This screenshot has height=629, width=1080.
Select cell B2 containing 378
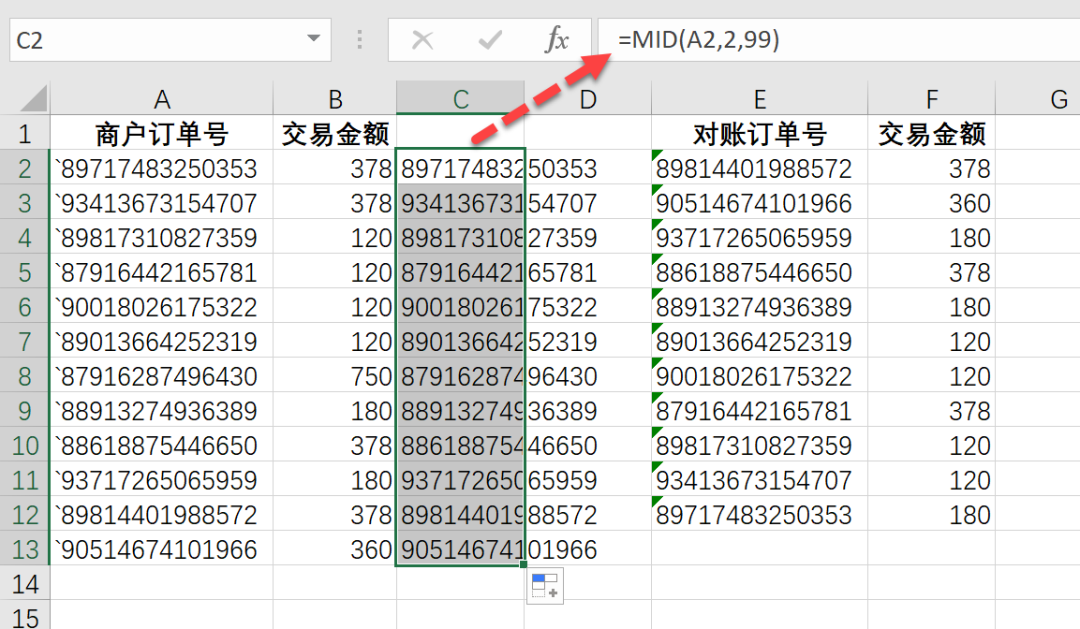(x=334, y=168)
